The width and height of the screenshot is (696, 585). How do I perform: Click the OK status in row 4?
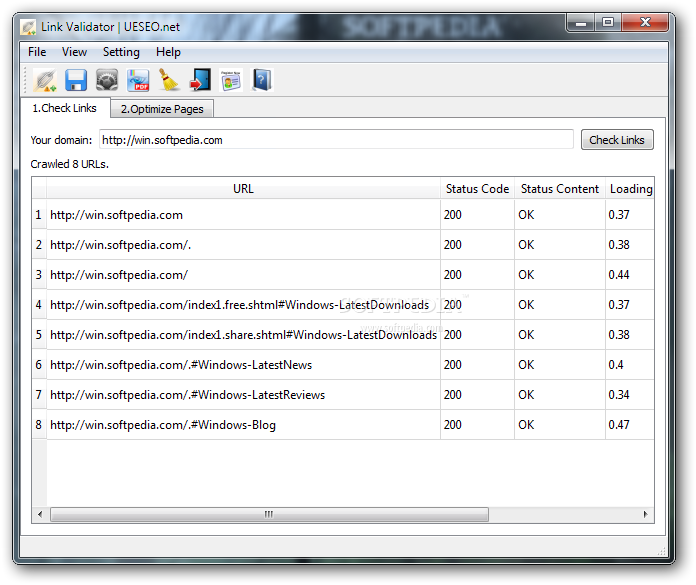click(x=560, y=305)
